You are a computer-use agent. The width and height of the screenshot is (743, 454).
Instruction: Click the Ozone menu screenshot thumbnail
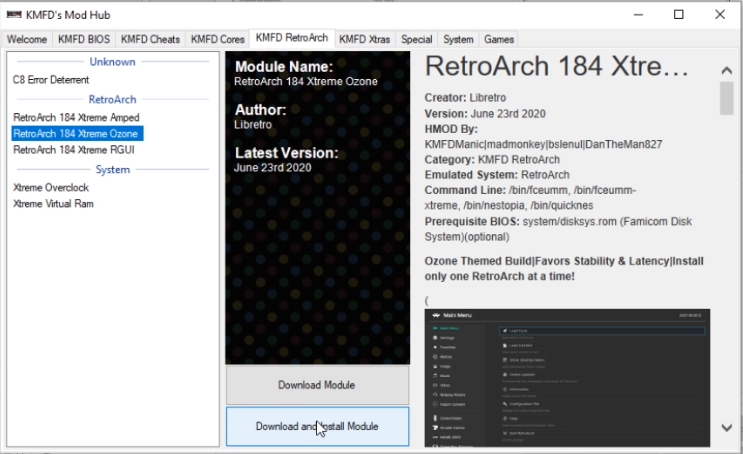coord(567,378)
